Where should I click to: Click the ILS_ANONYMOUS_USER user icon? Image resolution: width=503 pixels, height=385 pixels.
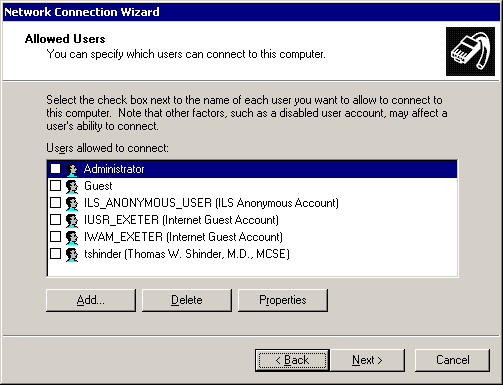coord(72,203)
